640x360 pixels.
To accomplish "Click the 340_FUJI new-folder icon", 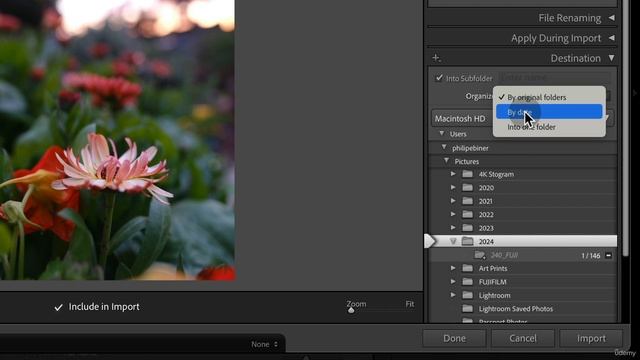I will 480,255.
